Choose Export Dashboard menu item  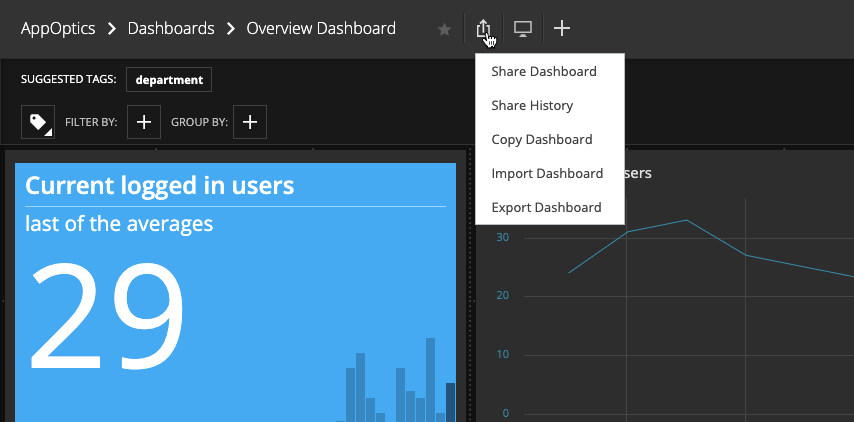tap(550, 207)
